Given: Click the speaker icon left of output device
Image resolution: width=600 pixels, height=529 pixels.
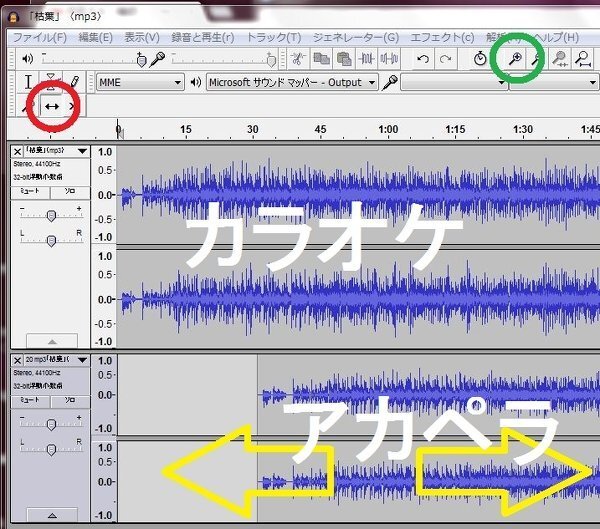Looking at the screenshot, I should pos(196,82).
